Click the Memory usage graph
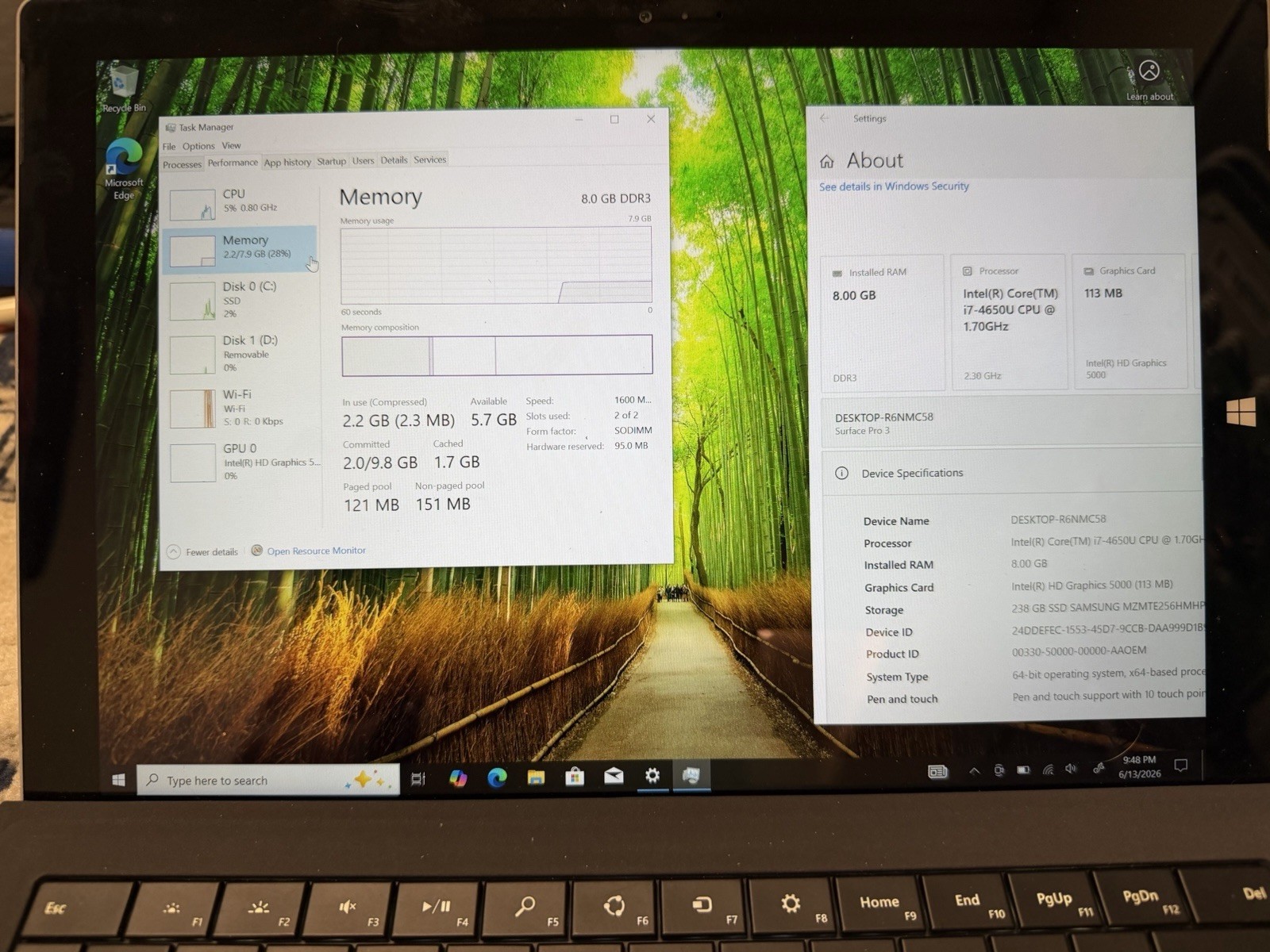 click(496, 265)
